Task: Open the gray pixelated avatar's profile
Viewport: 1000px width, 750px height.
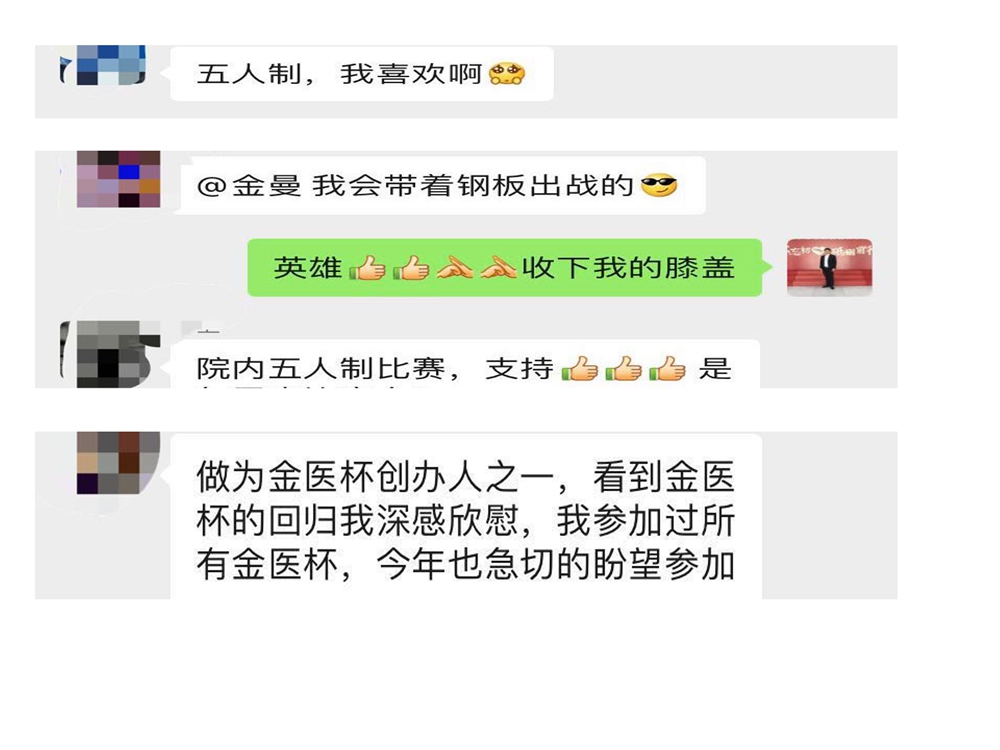Action: (x=110, y=355)
